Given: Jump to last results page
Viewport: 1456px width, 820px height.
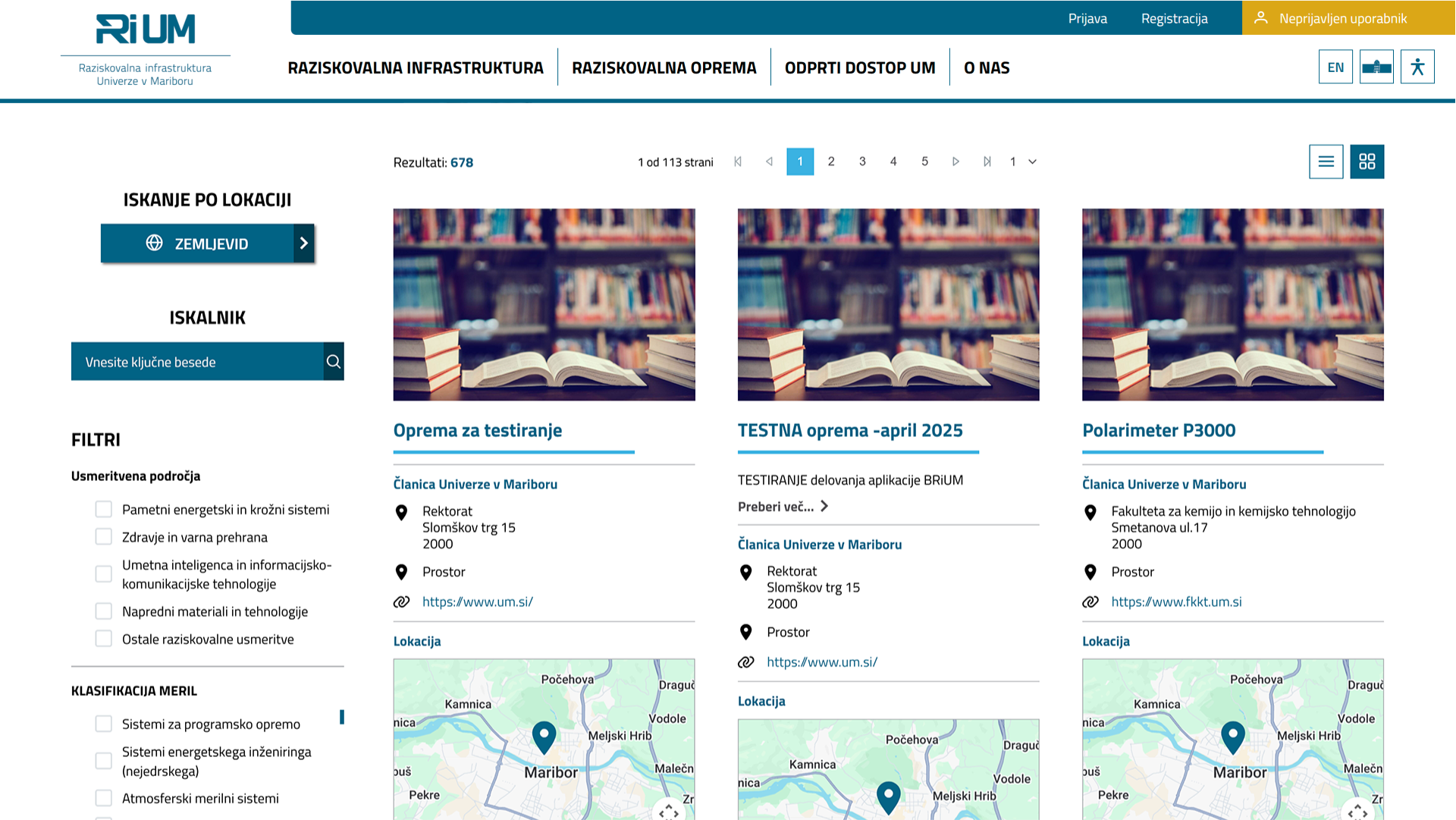Looking at the screenshot, I should click(x=987, y=162).
